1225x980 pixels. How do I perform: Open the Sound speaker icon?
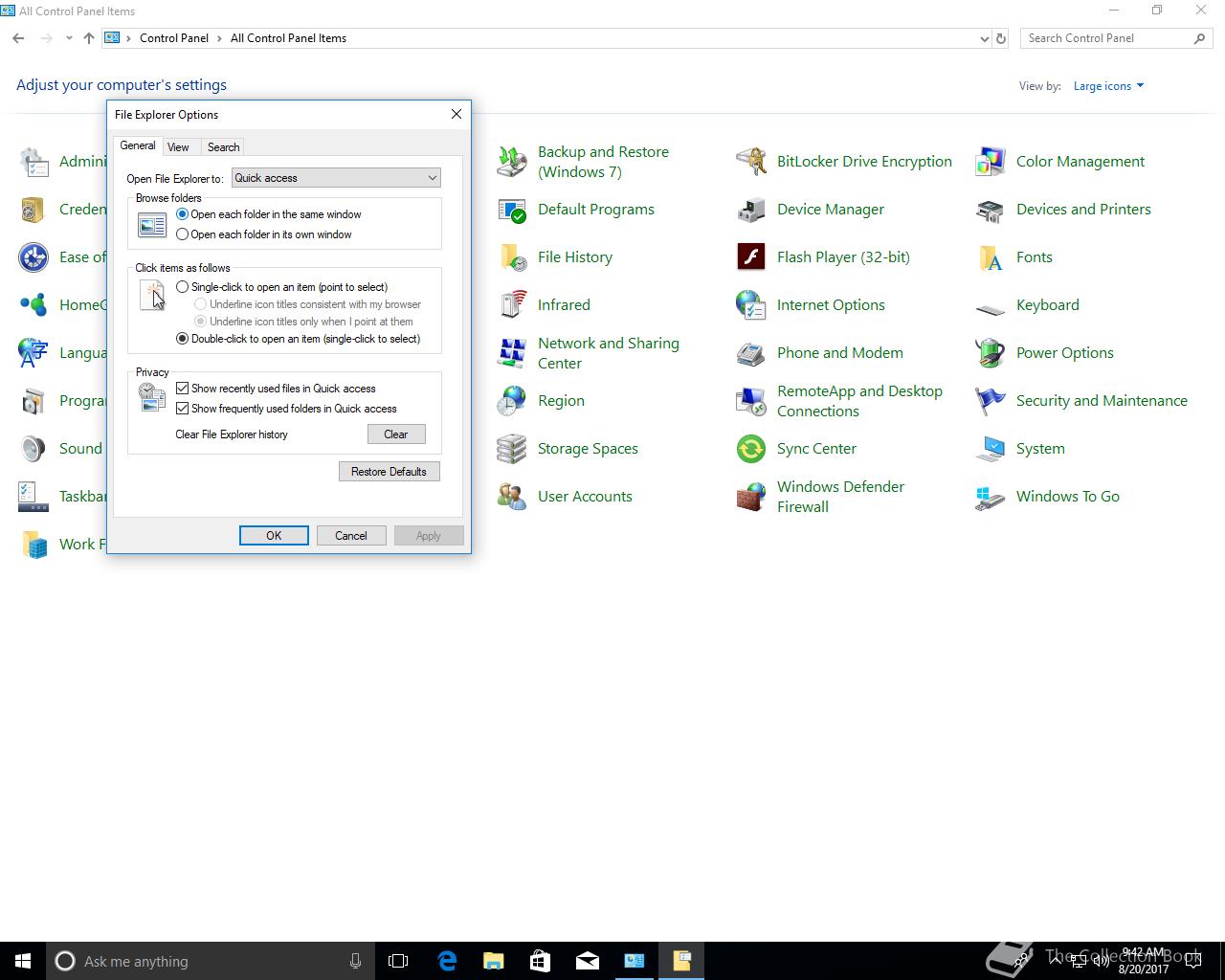coord(33,449)
